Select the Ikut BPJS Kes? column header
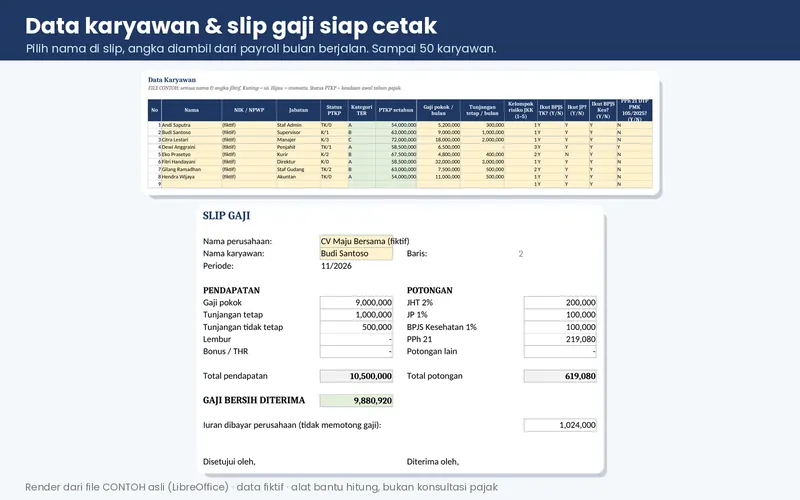Image resolution: width=800 pixels, height=500 pixels. tap(603, 110)
